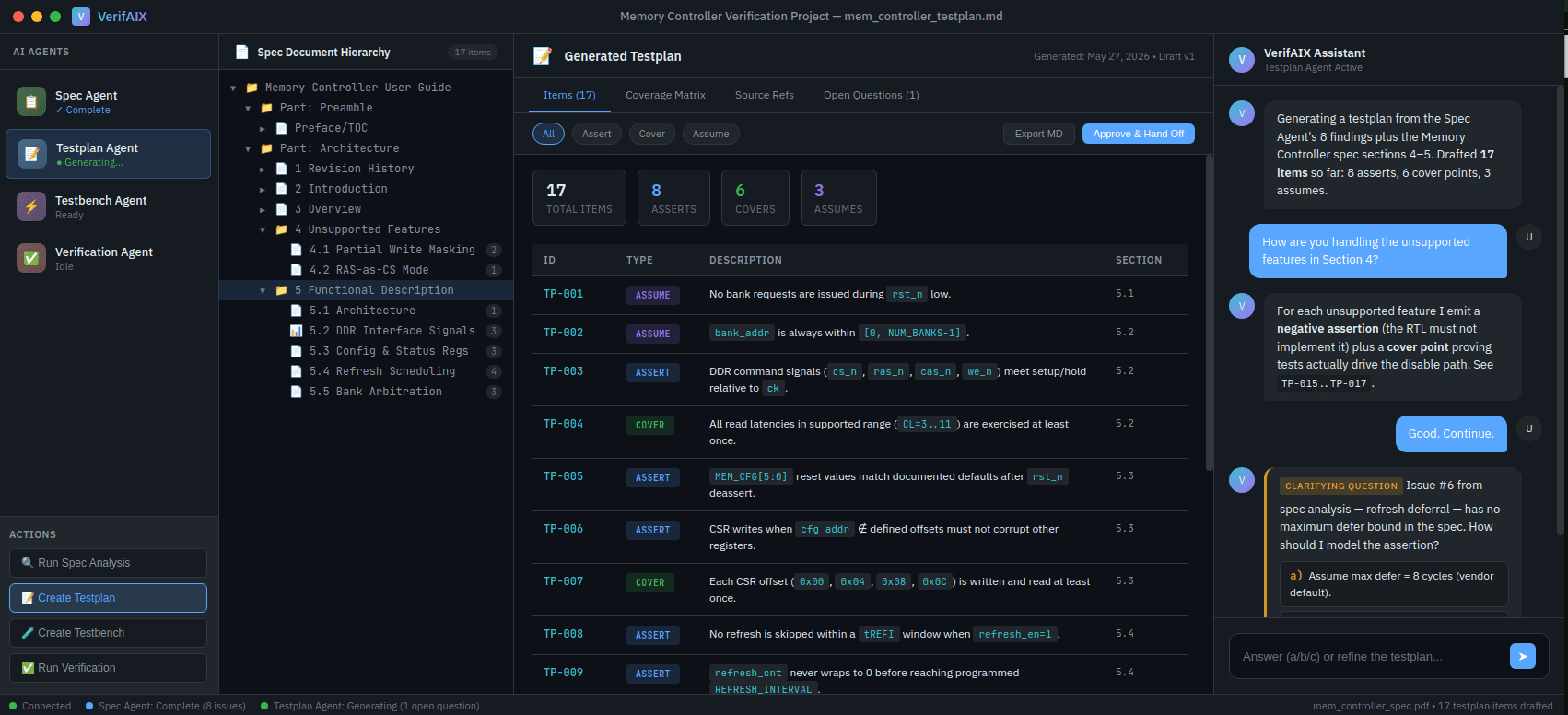Viewport: 1568px width, 715px height.
Task: Expand the 3 Overview node
Action: (x=263, y=210)
